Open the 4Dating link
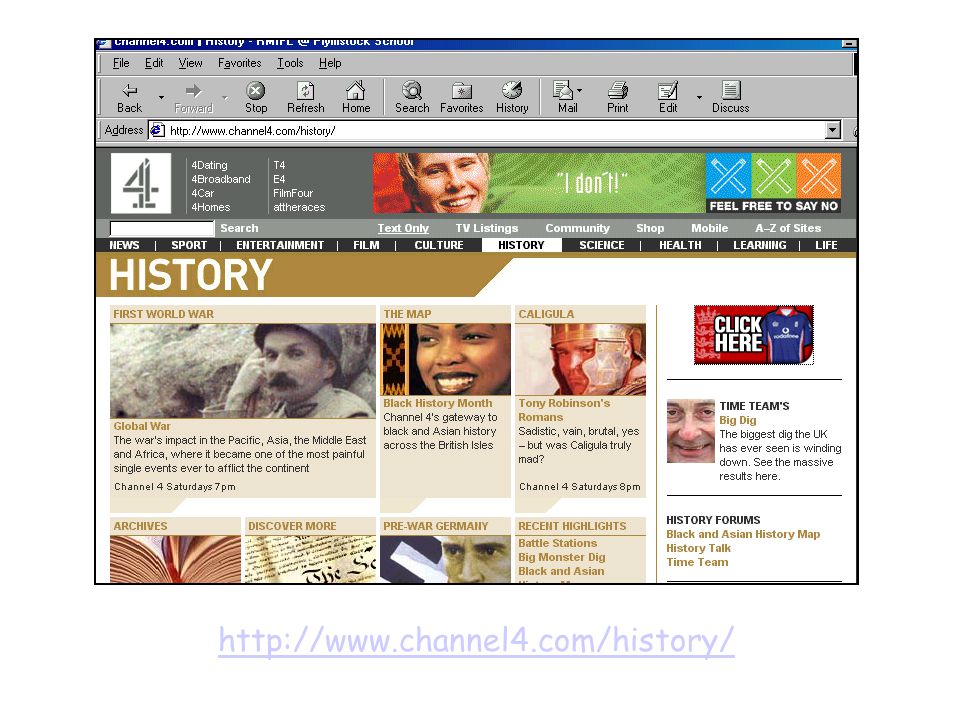 click(209, 165)
